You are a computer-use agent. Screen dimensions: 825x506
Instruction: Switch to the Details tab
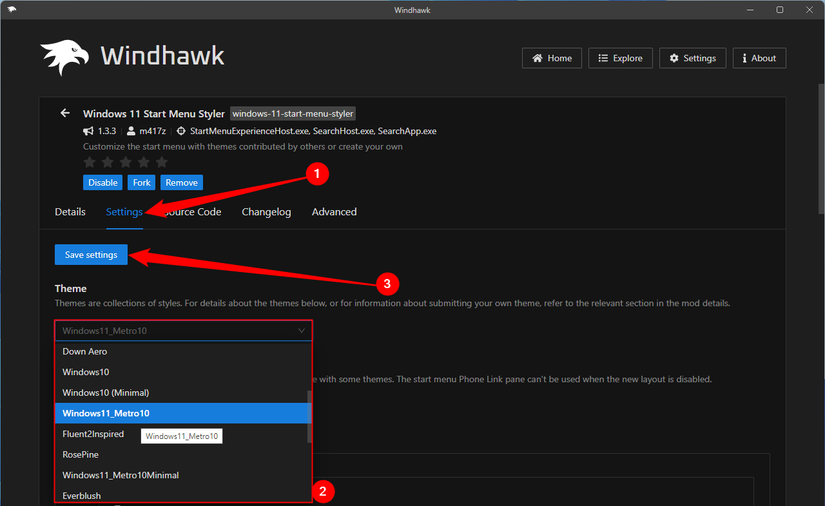point(70,212)
